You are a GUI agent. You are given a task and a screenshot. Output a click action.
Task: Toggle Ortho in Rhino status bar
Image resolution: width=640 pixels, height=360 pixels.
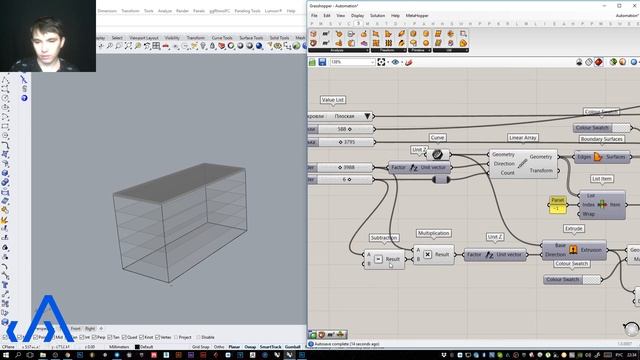pos(219,347)
